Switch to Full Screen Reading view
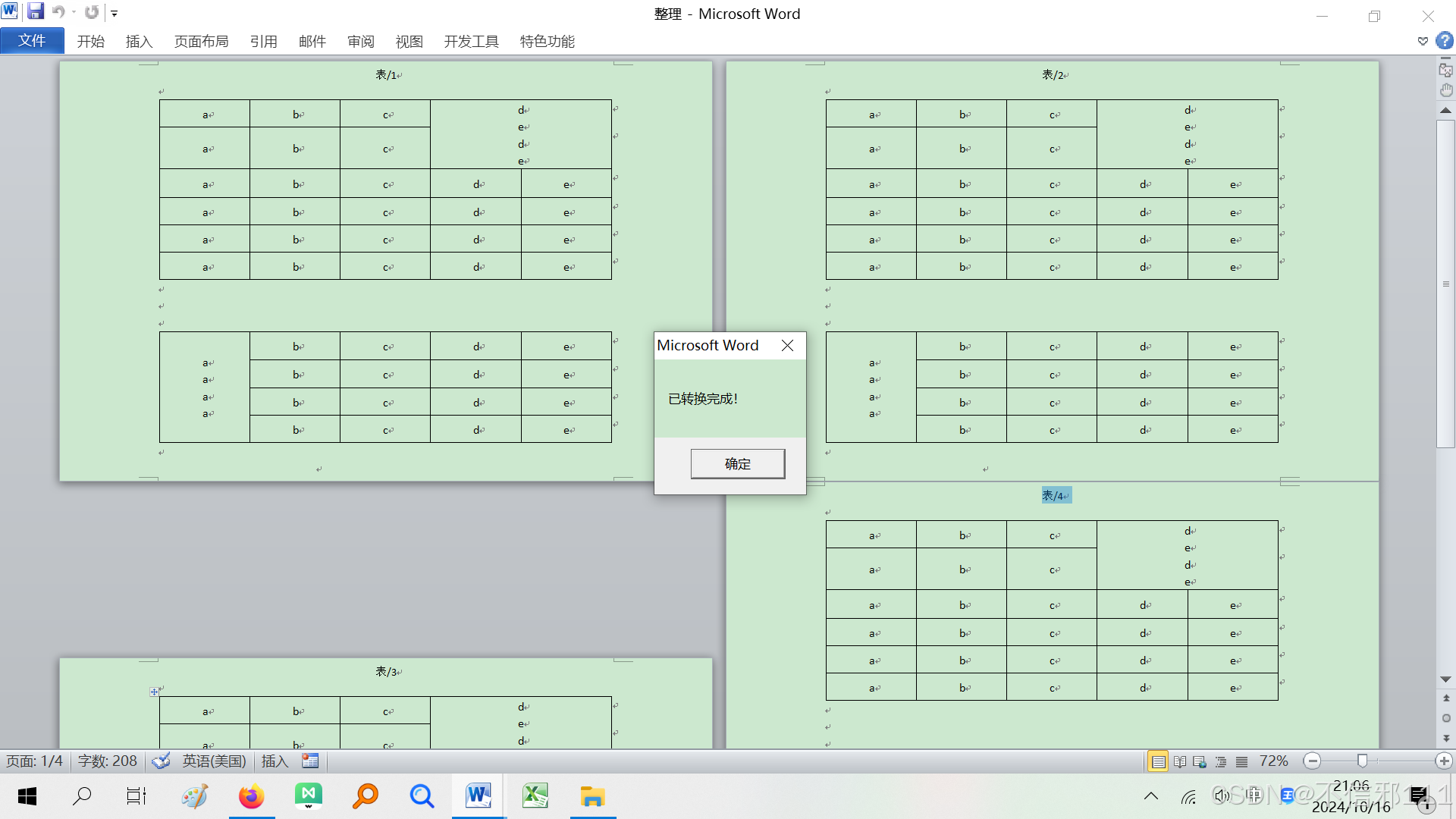 pyautogui.click(x=1180, y=761)
